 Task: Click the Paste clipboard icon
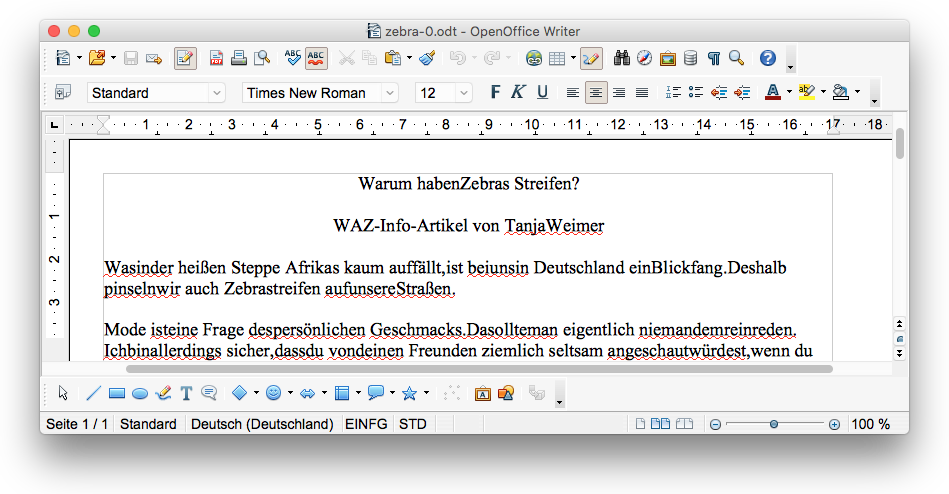point(393,58)
